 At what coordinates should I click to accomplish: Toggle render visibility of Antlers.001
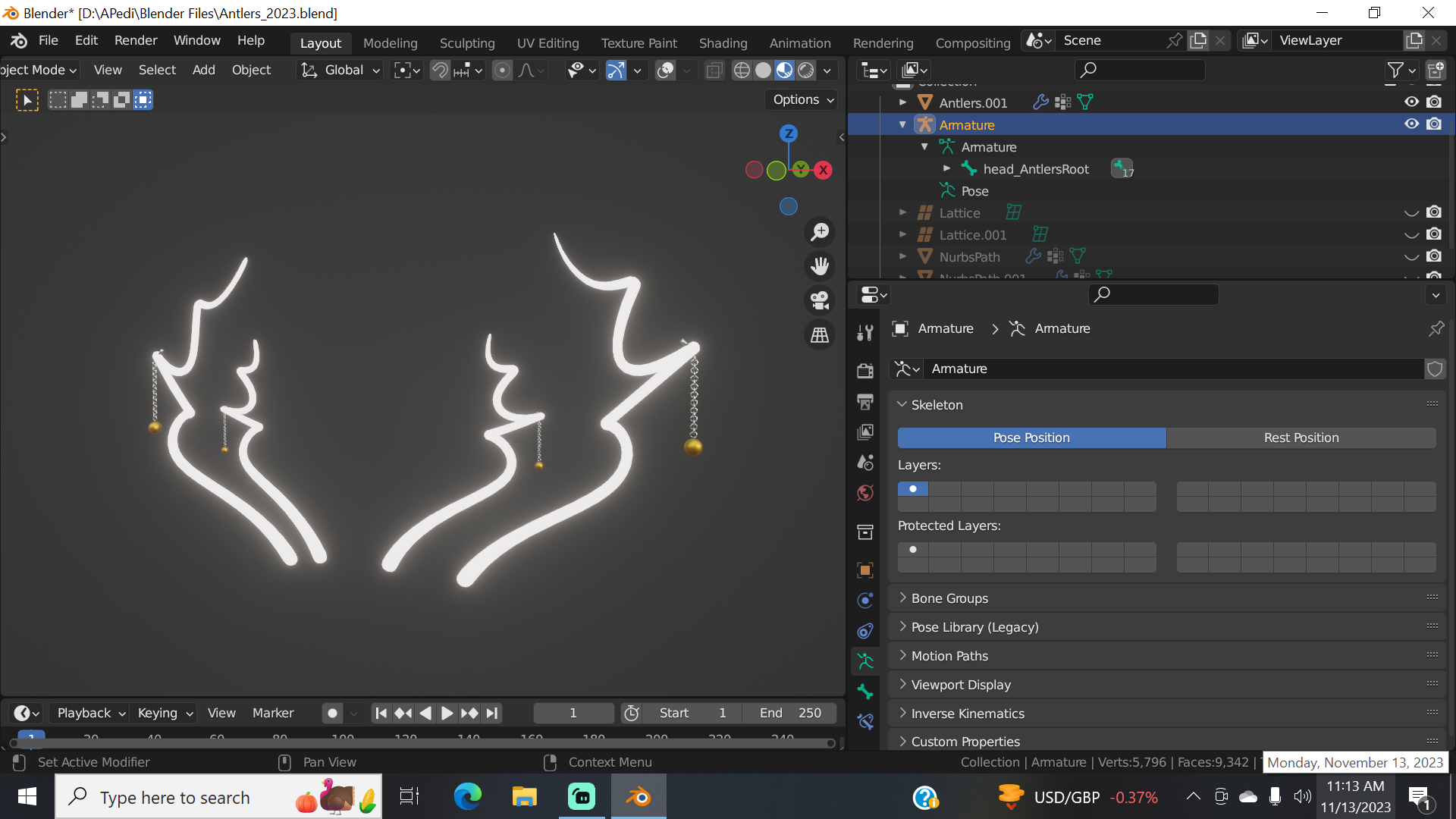tap(1434, 102)
